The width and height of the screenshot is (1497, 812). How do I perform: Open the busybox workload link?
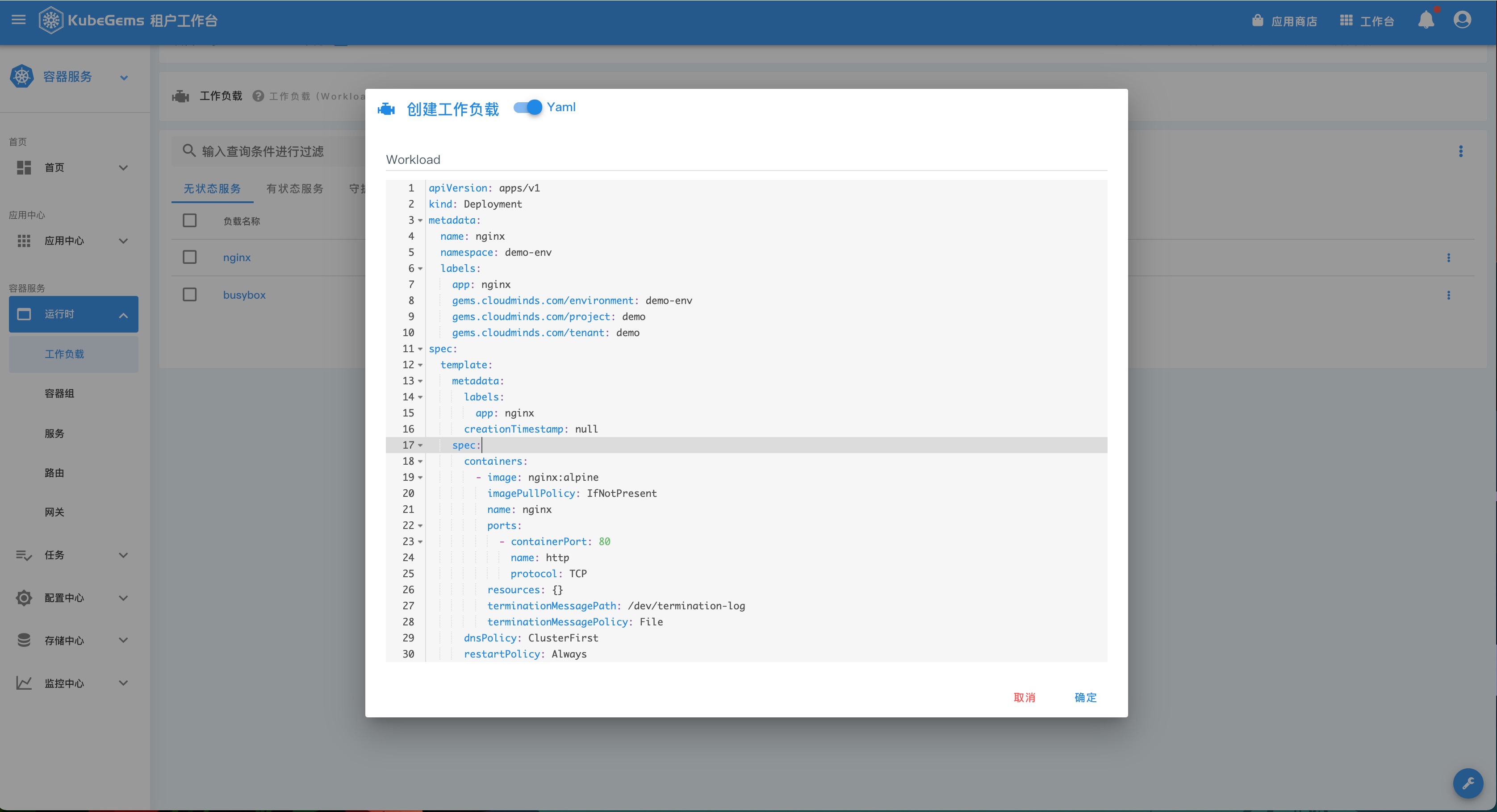[x=244, y=295]
